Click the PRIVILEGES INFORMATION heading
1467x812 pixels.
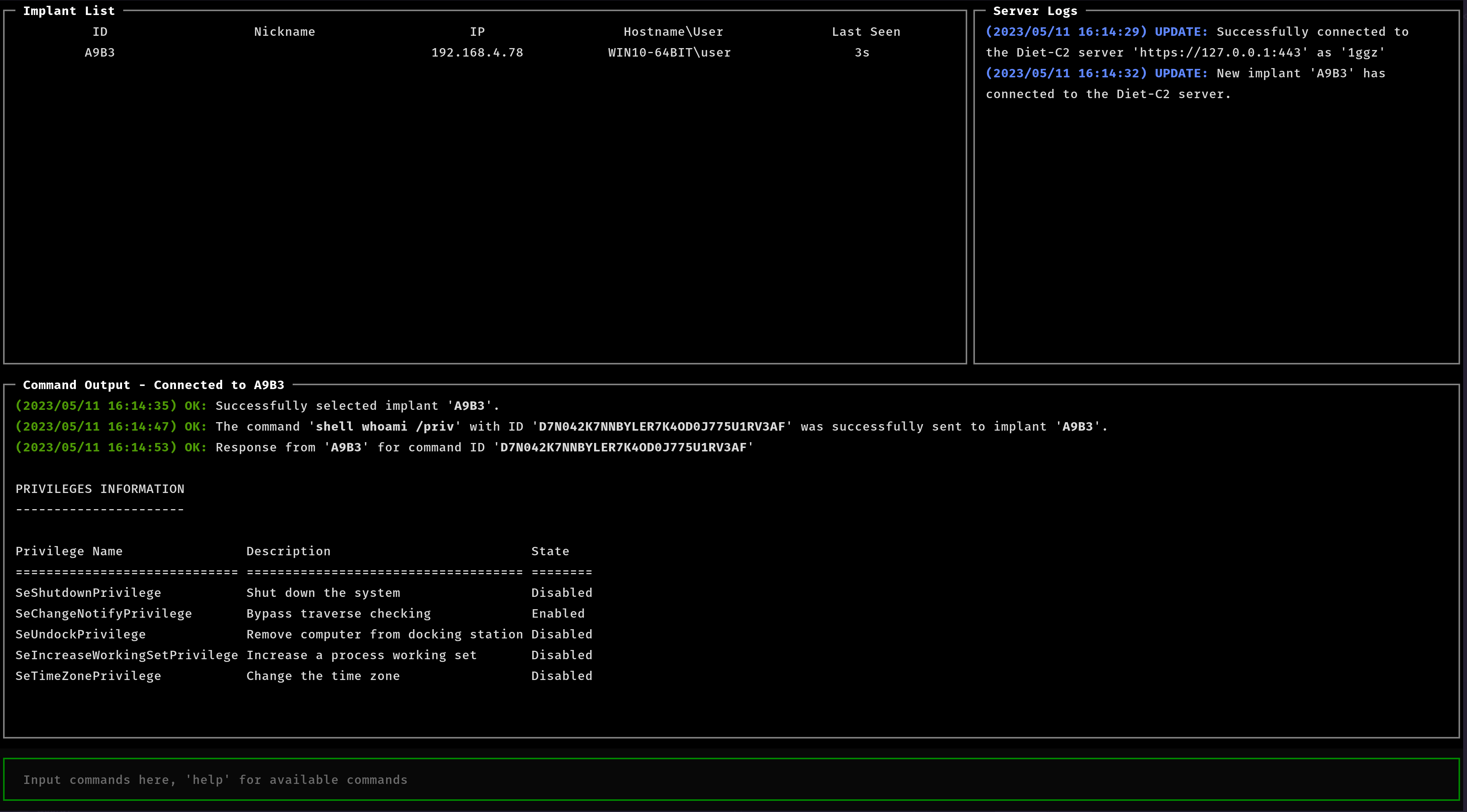click(x=100, y=489)
